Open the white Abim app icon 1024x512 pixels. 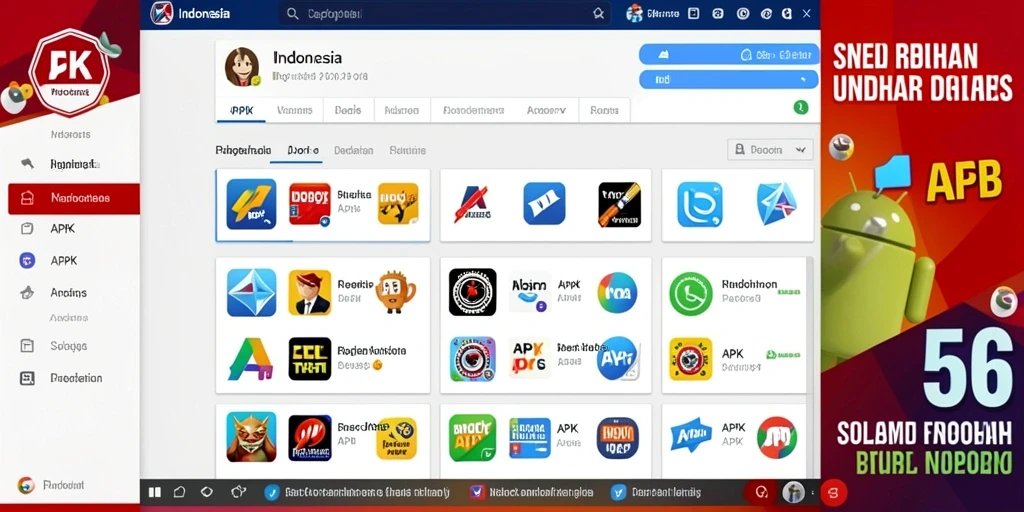[529, 292]
